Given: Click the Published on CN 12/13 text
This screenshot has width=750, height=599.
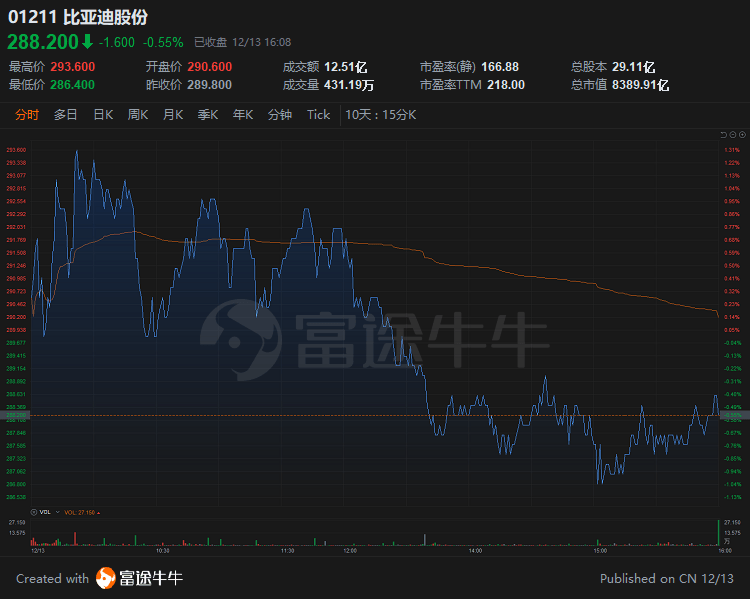Looking at the screenshot, I should pyautogui.click(x=667, y=578).
